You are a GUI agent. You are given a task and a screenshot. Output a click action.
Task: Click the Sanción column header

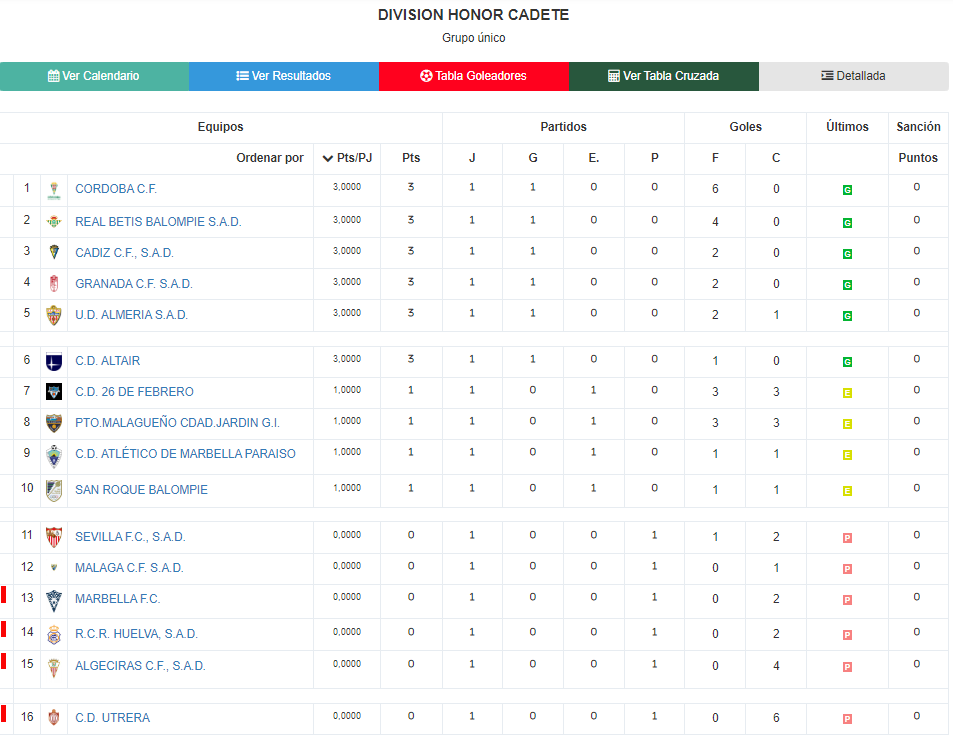click(918, 126)
